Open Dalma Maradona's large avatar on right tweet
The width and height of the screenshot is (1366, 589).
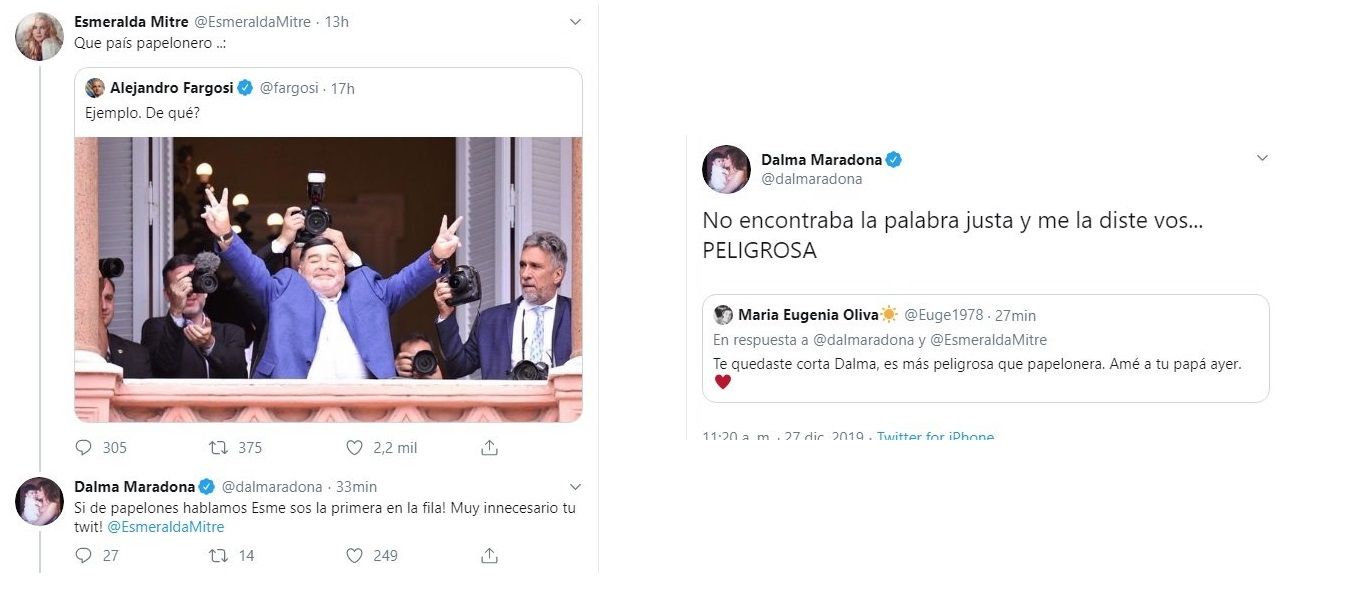pyautogui.click(x=727, y=169)
